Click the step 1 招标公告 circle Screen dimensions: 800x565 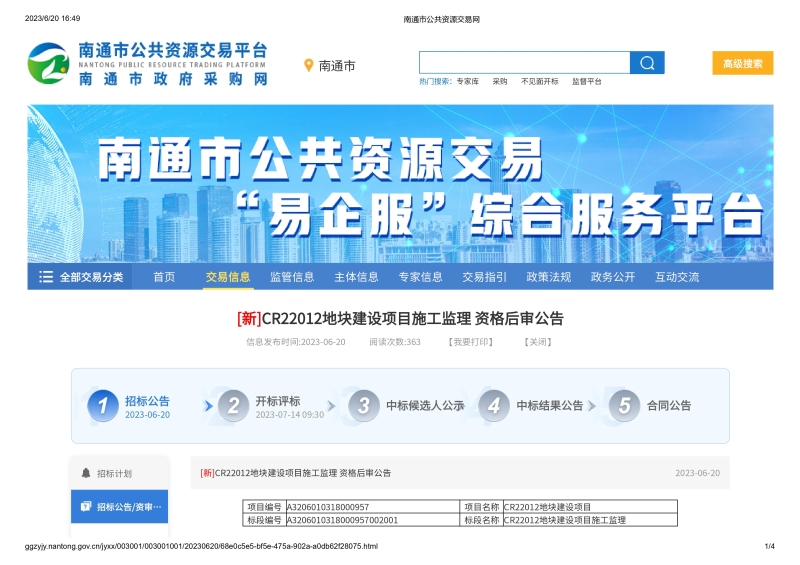click(103, 405)
